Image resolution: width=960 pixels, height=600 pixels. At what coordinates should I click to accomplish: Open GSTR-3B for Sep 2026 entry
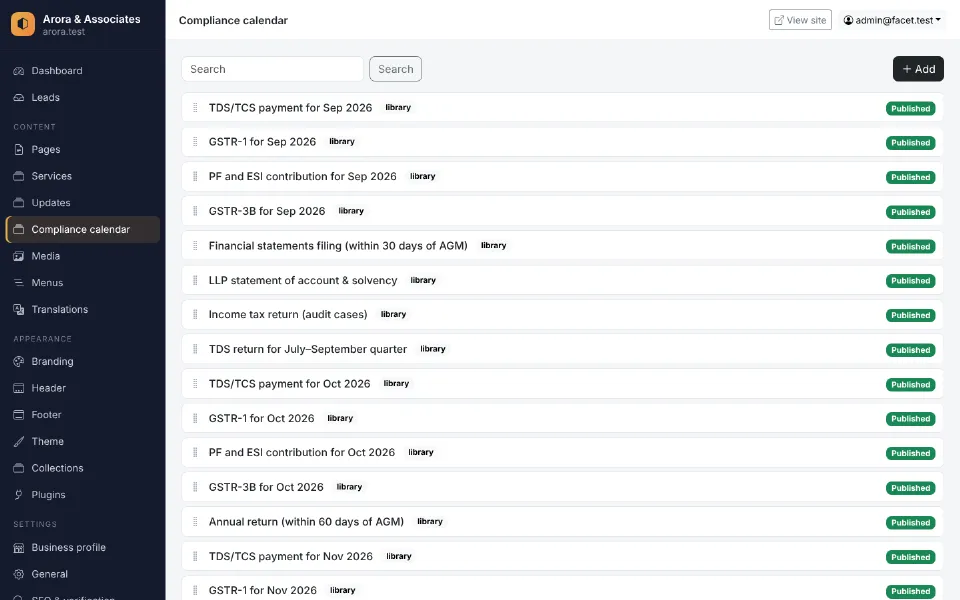tap(267, 211)
